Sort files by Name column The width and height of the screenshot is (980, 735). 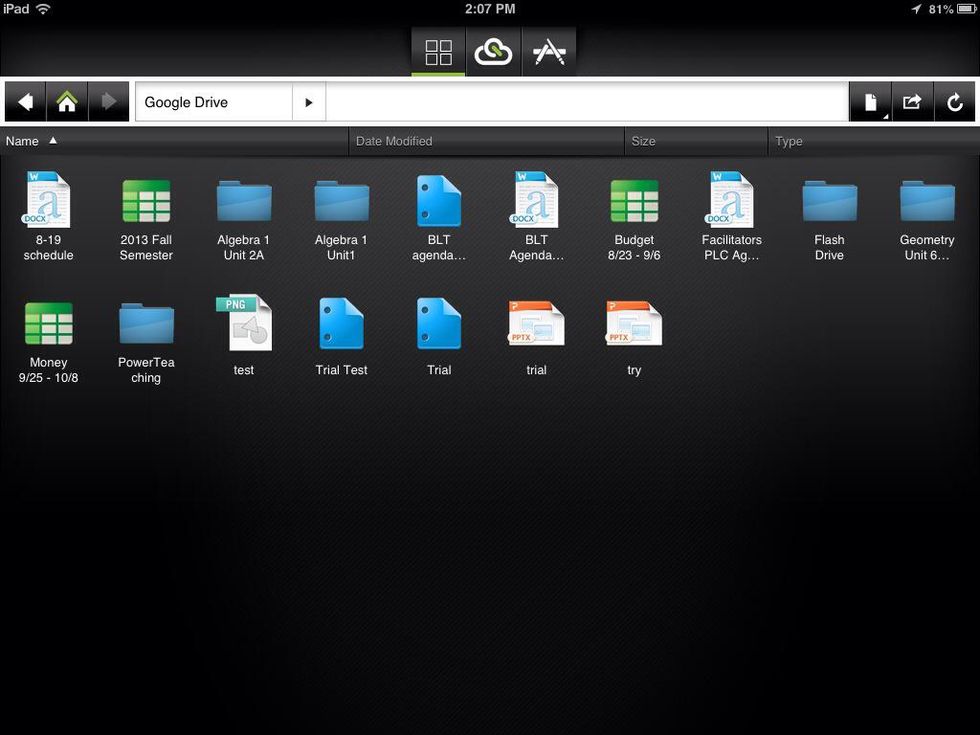click(x=22, y=141)
